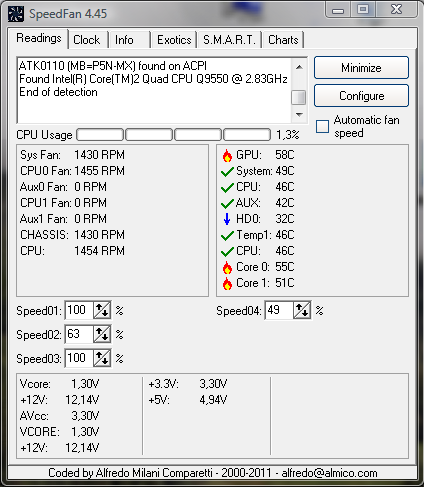Click the Speed03 spinner arrows

click(102, 358)
